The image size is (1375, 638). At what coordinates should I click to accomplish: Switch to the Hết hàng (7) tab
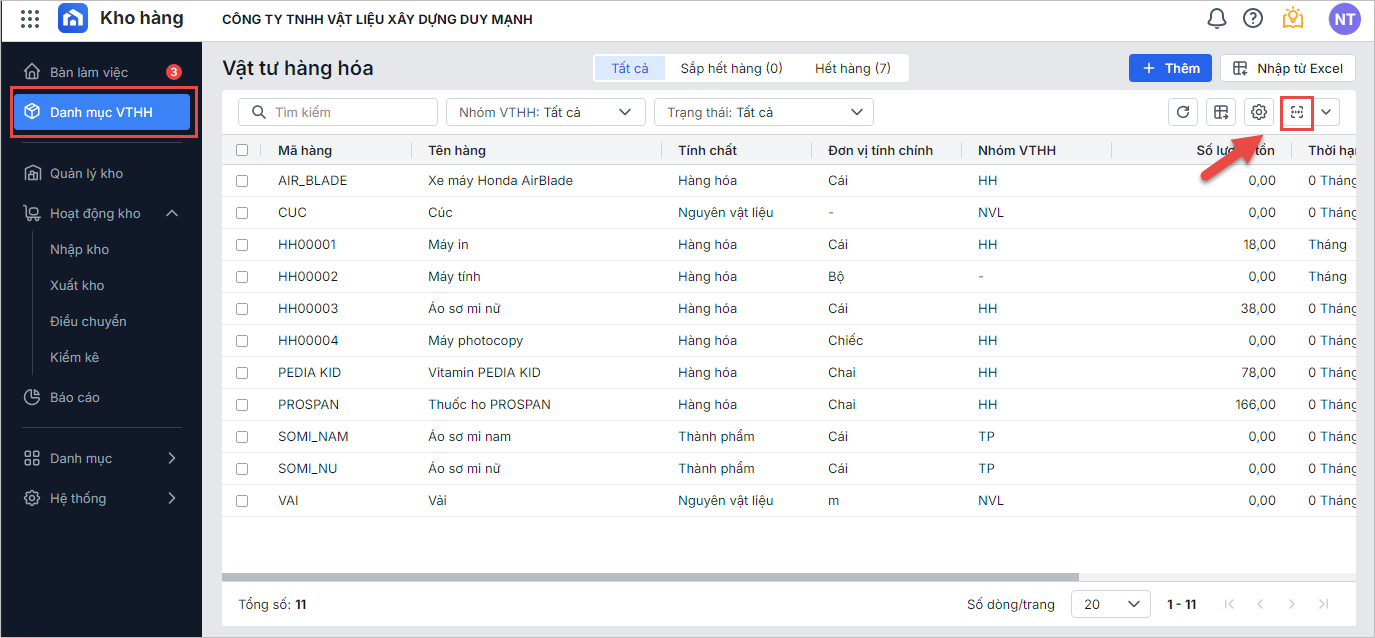(x=852, y=68)
